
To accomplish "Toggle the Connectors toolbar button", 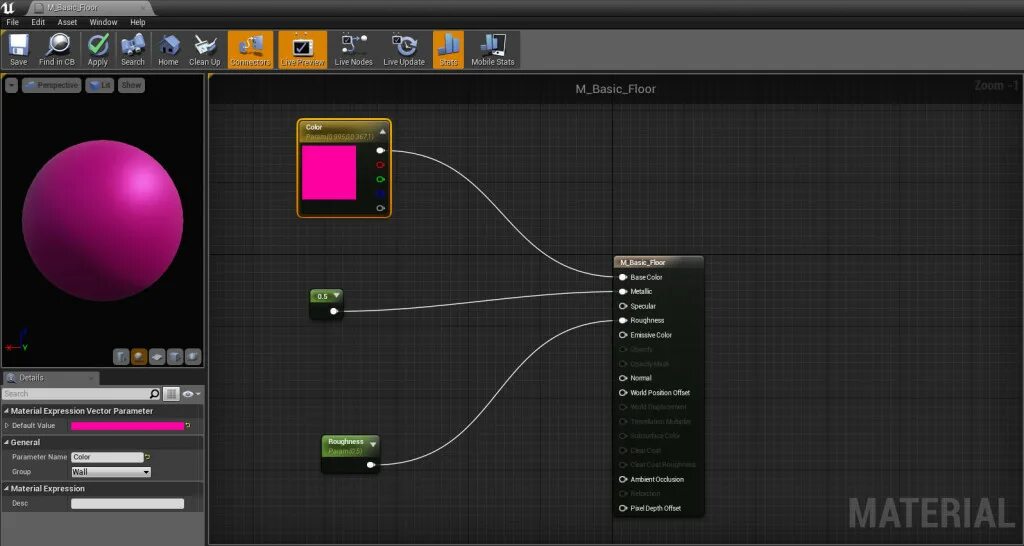I will (250, 49).
